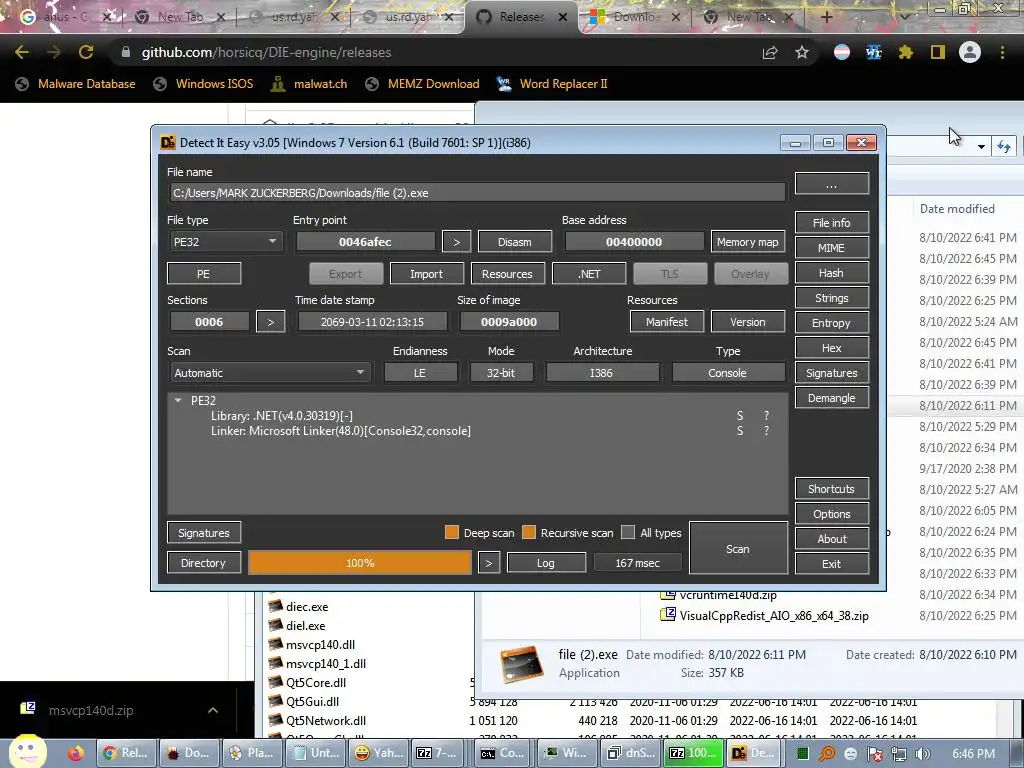Start the Scan with the big button
The width and height of the screenshot is (1024, 768).
click(x=738, y=549)
